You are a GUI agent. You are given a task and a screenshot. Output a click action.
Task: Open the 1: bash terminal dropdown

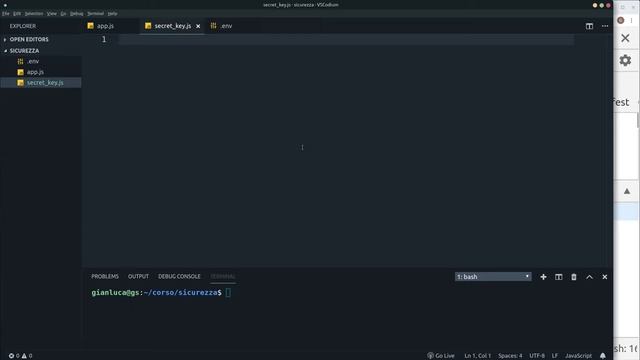pos(493,277)
